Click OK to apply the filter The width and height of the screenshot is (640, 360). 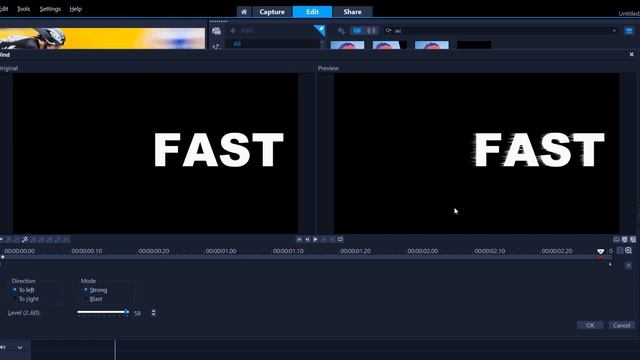tap(590, 325)
